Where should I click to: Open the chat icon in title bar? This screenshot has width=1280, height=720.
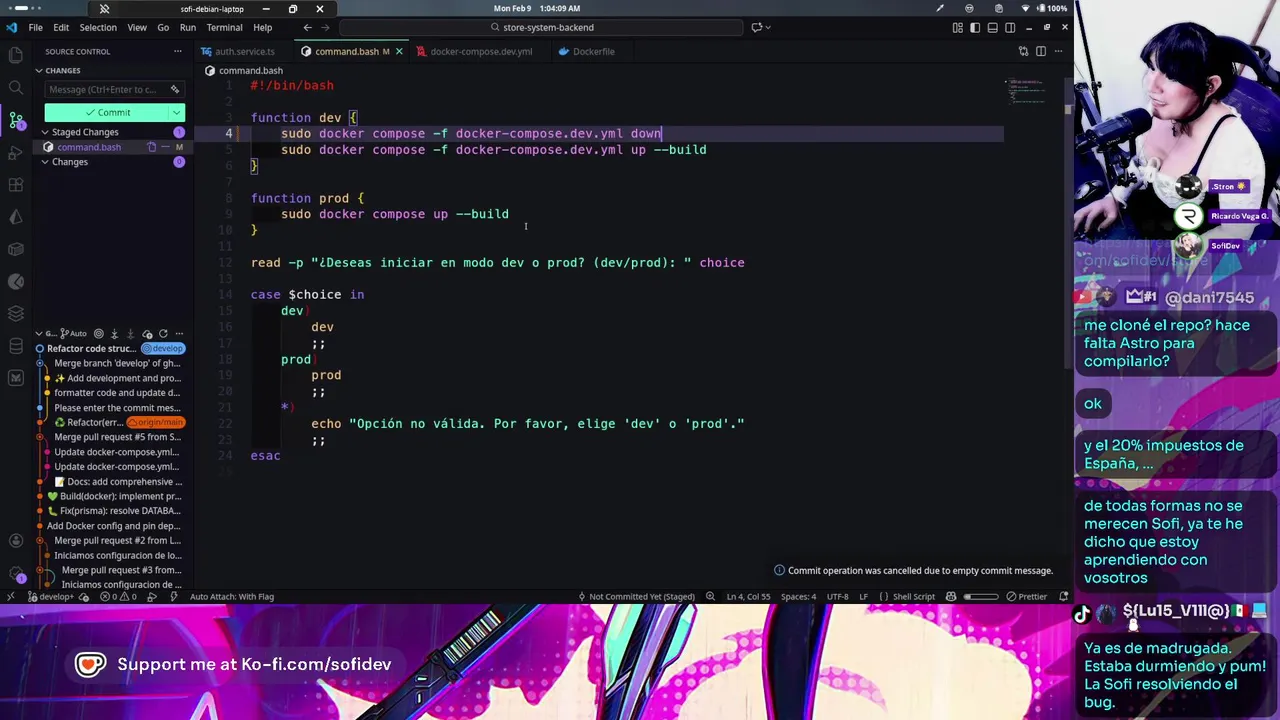(x=756, y=27)
